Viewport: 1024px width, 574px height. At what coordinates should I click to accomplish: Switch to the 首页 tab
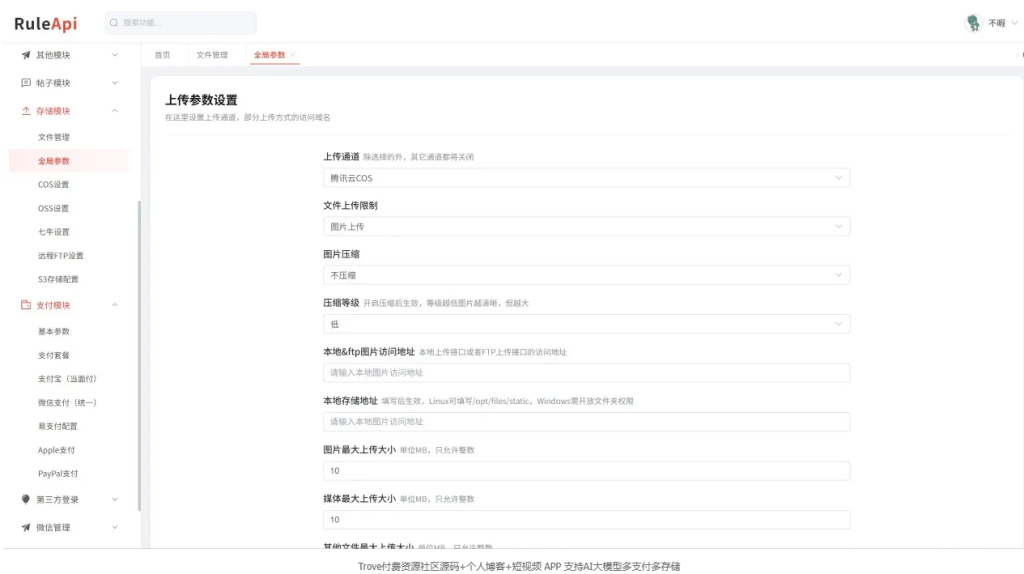click(x=163, y=55)
